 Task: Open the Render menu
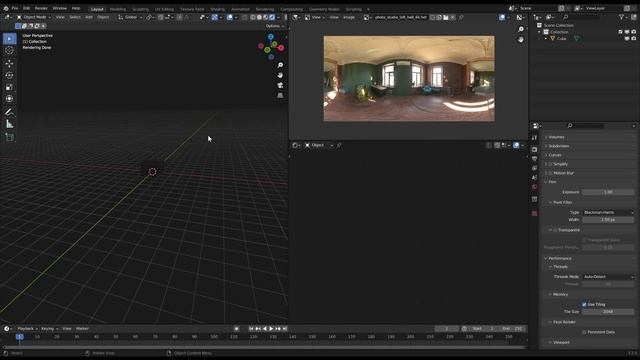pos(41,8)
